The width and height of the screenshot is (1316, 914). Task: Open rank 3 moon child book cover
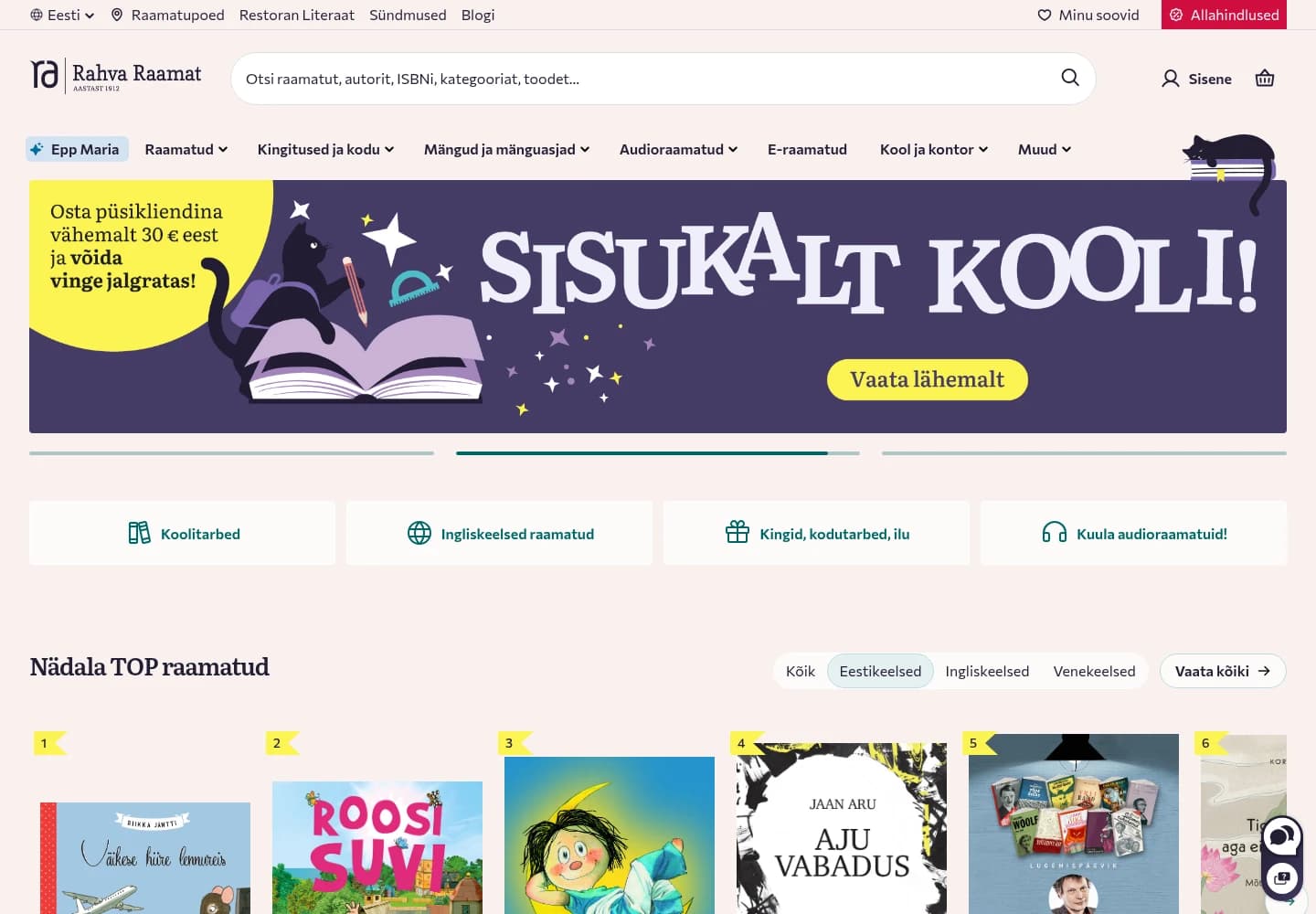tap(610, 835)
